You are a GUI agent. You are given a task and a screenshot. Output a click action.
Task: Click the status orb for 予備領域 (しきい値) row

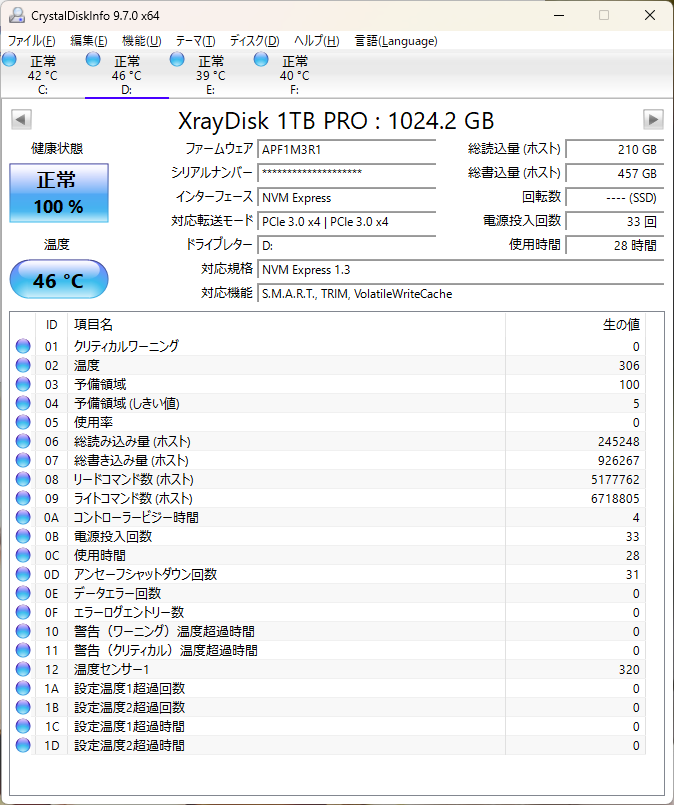point(23,403)
